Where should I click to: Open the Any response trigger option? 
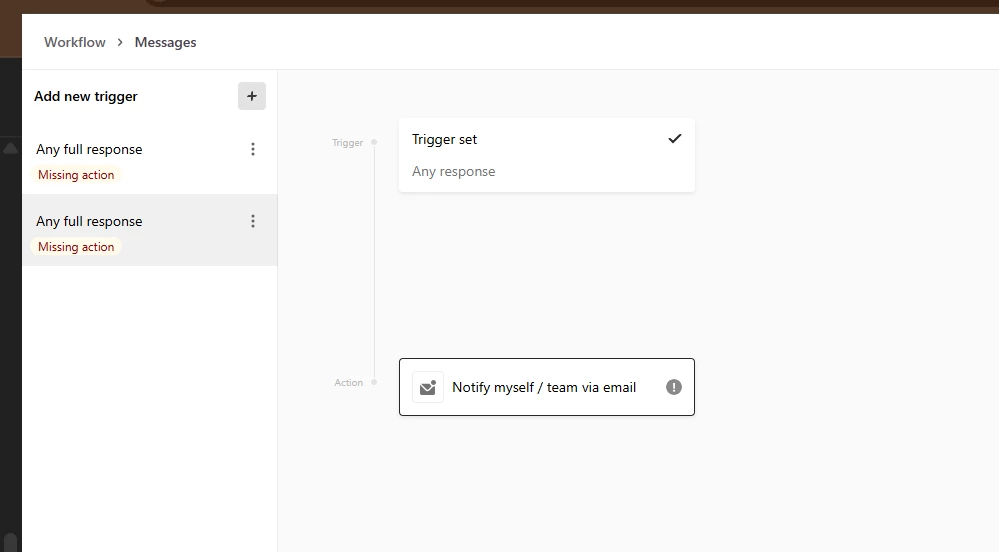click(x=454, y=171)
